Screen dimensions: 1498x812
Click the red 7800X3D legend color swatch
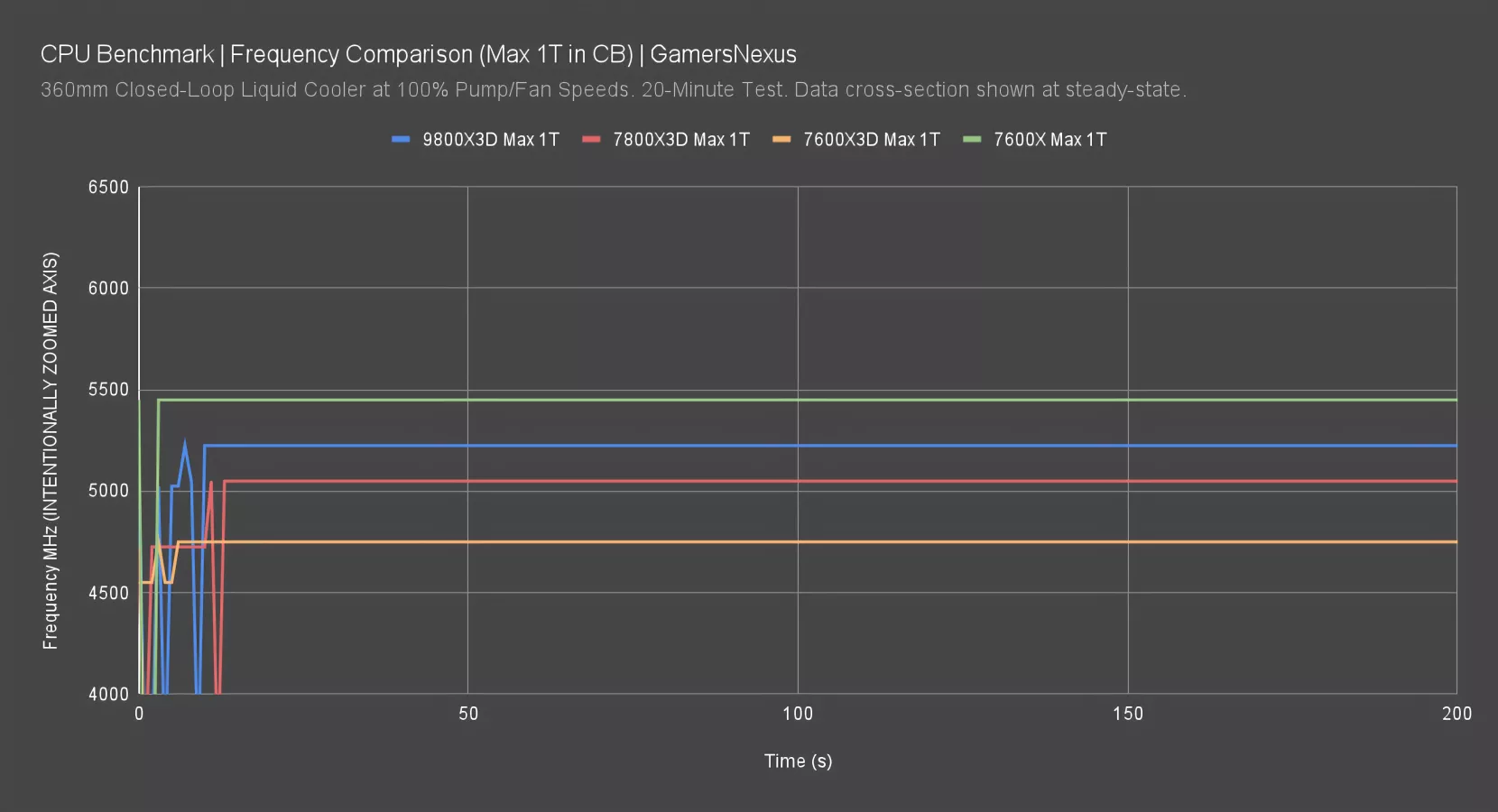pos(591,140)
